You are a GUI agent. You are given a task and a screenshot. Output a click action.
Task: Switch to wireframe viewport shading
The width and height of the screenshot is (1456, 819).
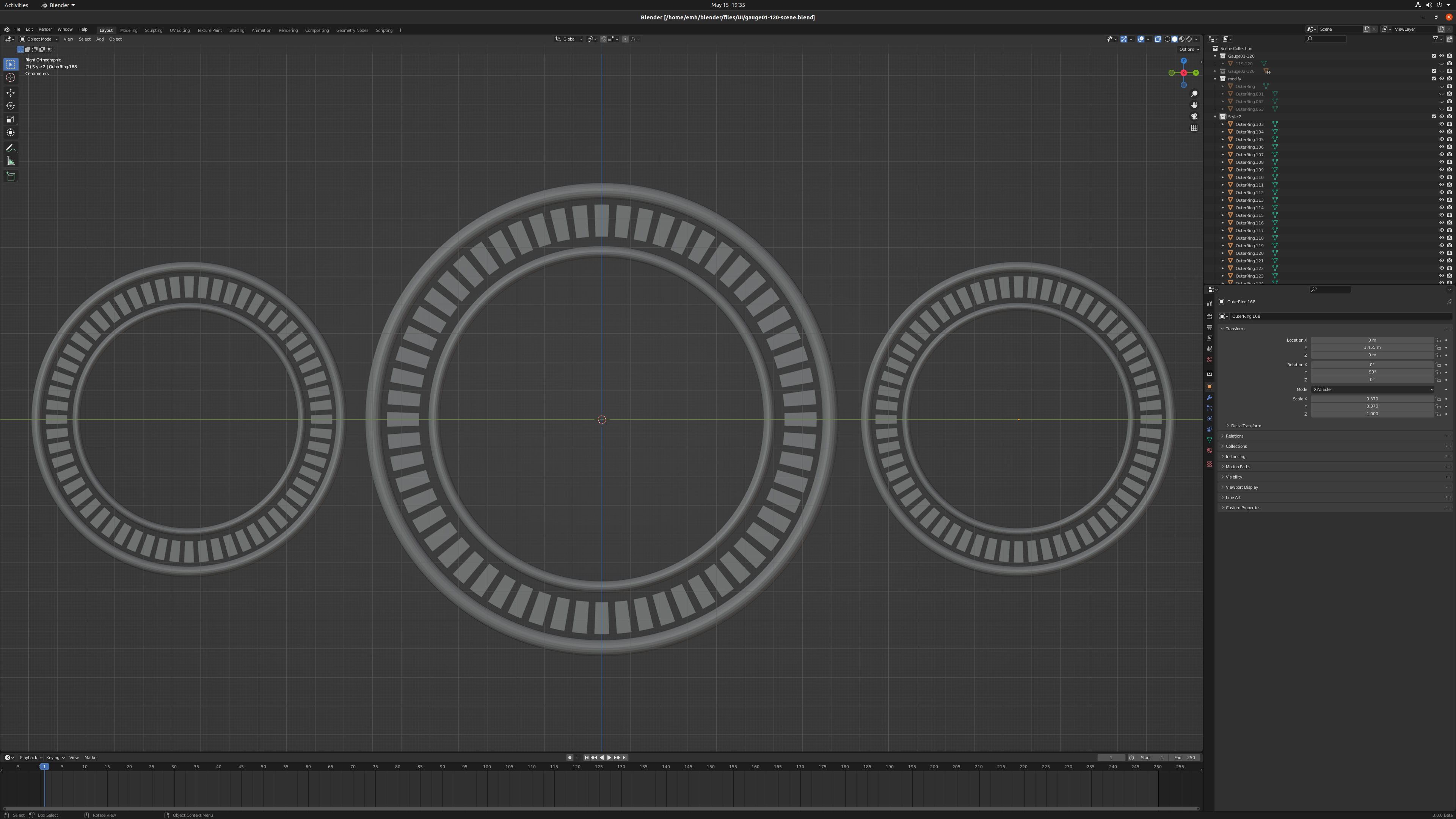tap(1167, 39)
